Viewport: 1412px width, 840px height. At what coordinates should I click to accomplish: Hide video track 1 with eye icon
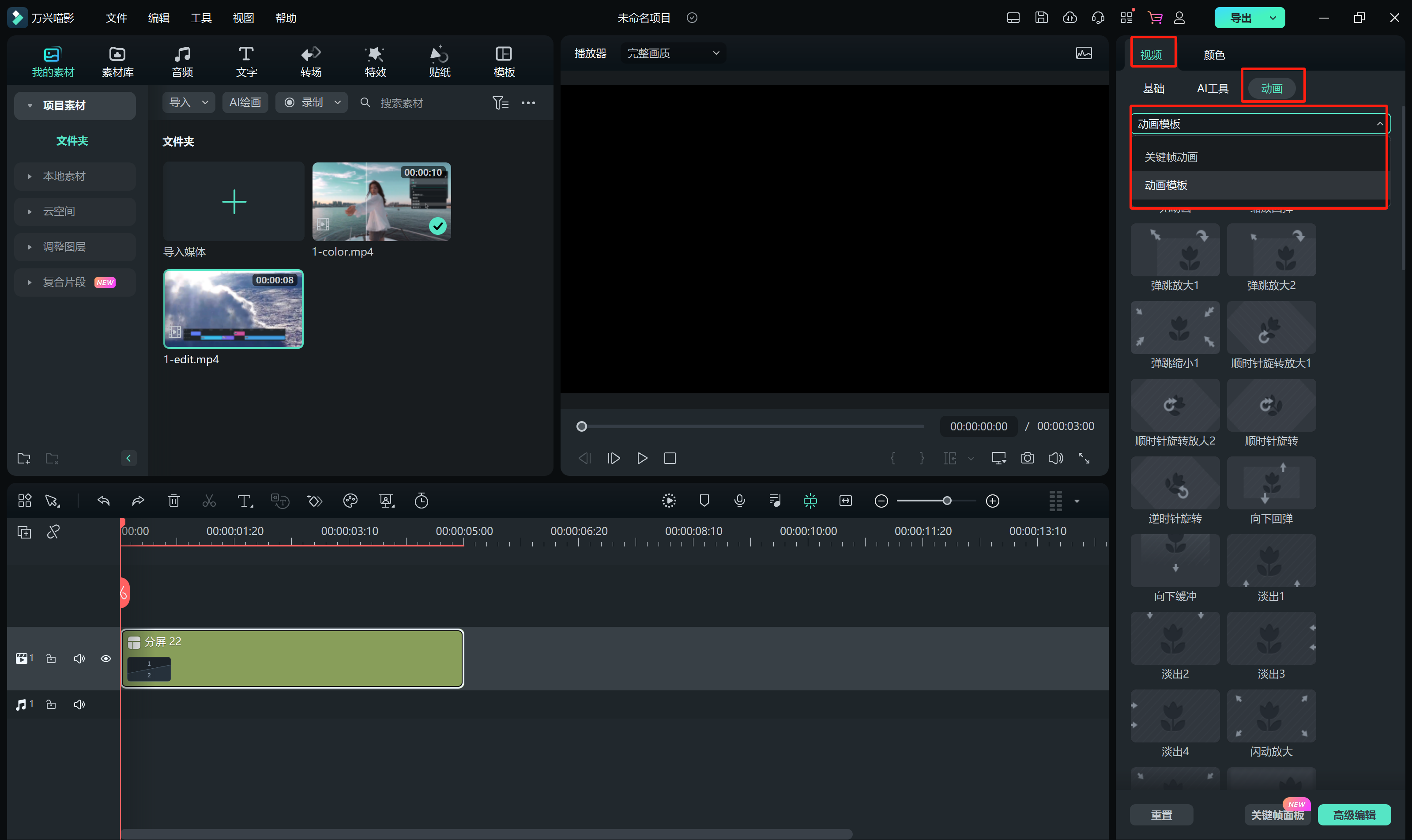[106, 658]
